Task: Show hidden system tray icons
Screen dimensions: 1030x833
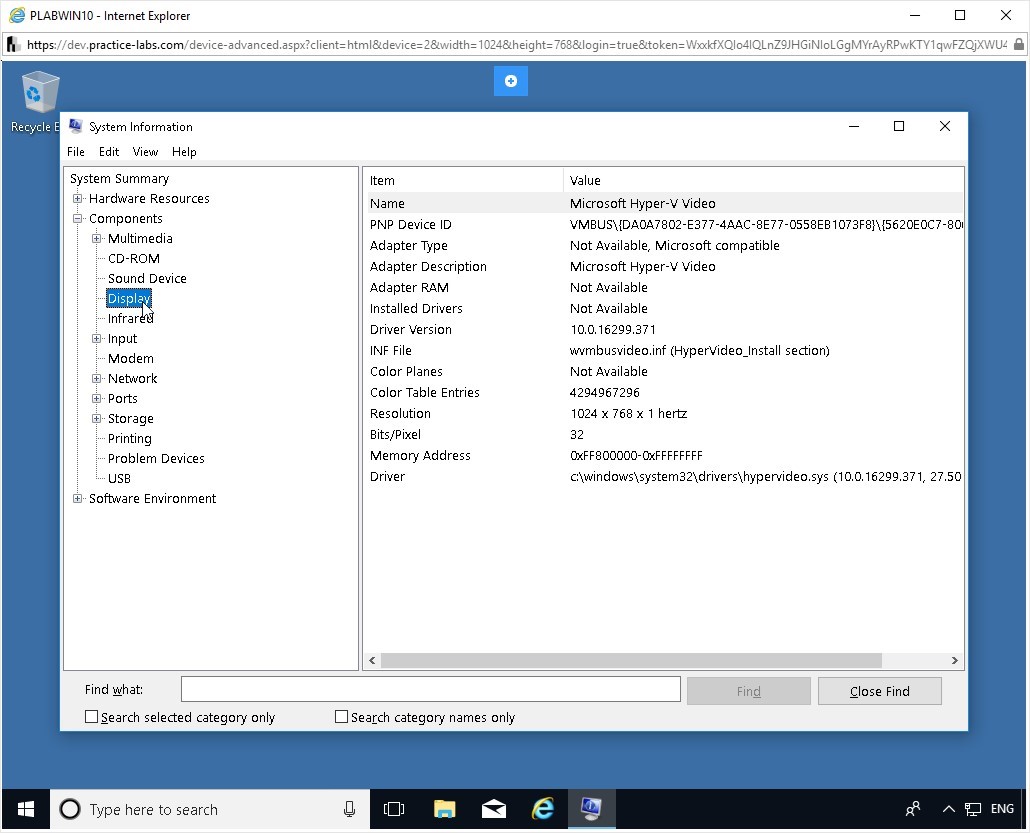Action: coord(949,809)
